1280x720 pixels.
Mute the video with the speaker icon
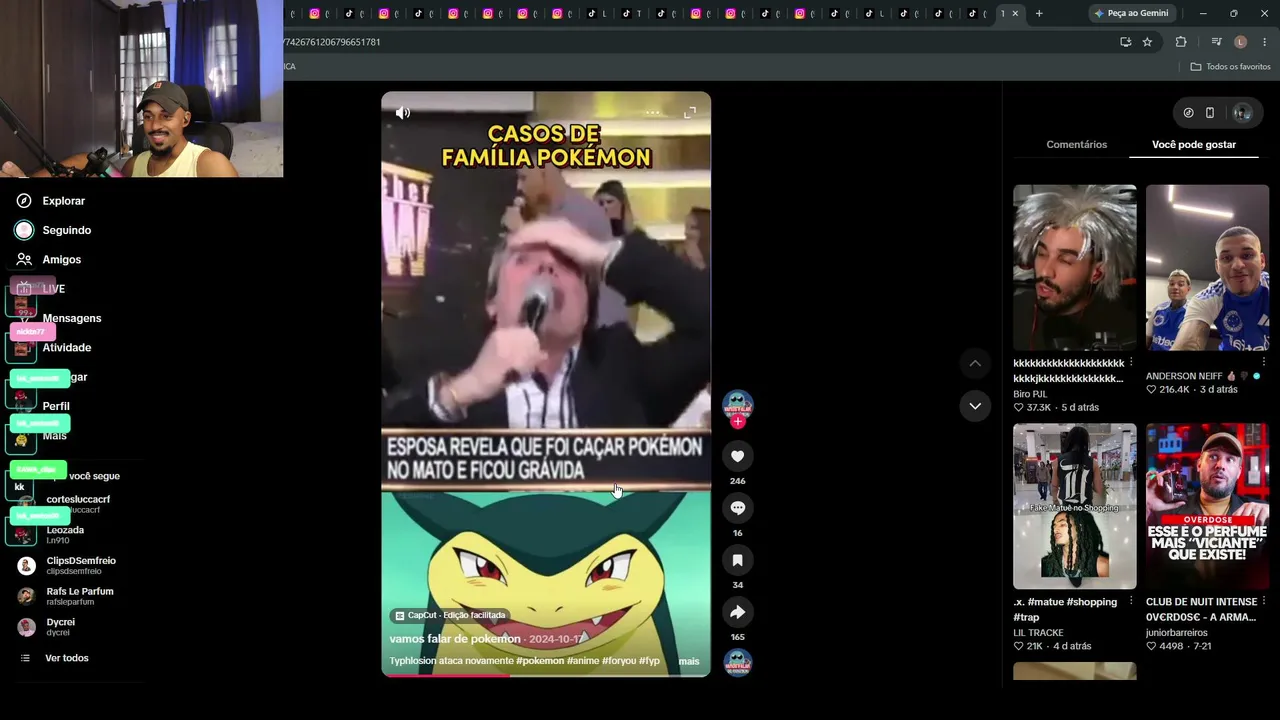click(x=403, y=113)
